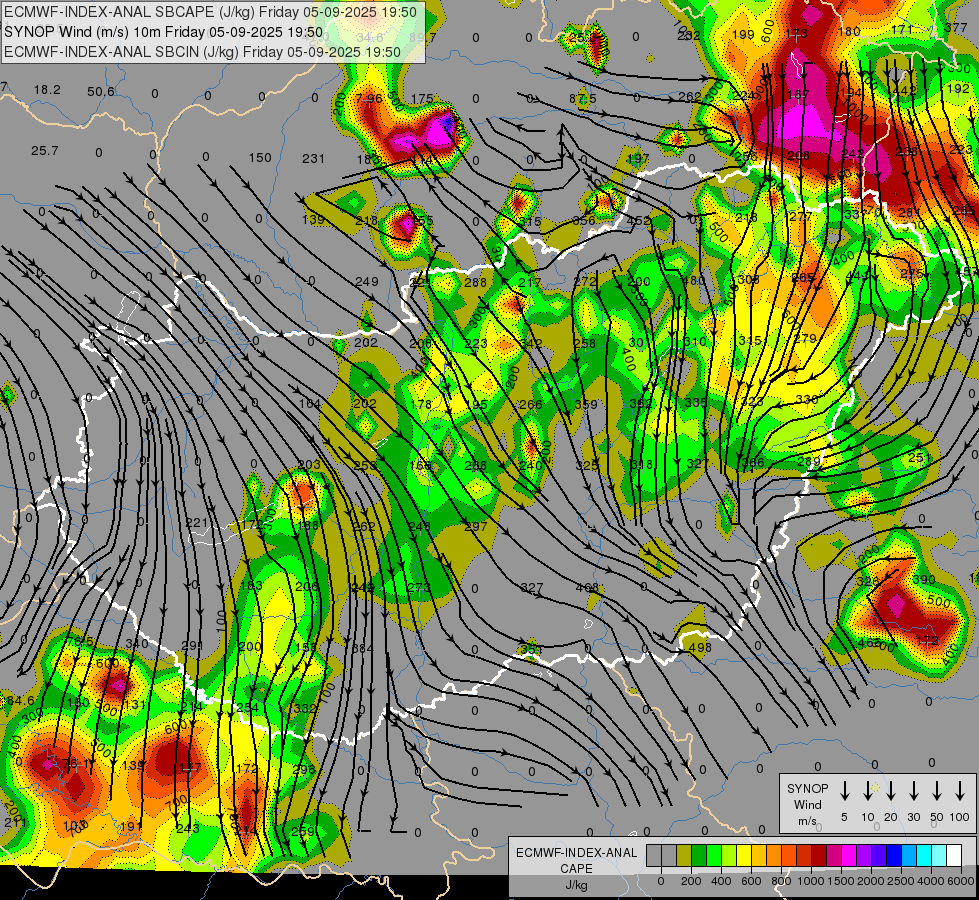Click the '1500' label on the CAPE scale
The width and height of the screenshot is (979, 900).
pyautogui.click(x=841, y=881)
